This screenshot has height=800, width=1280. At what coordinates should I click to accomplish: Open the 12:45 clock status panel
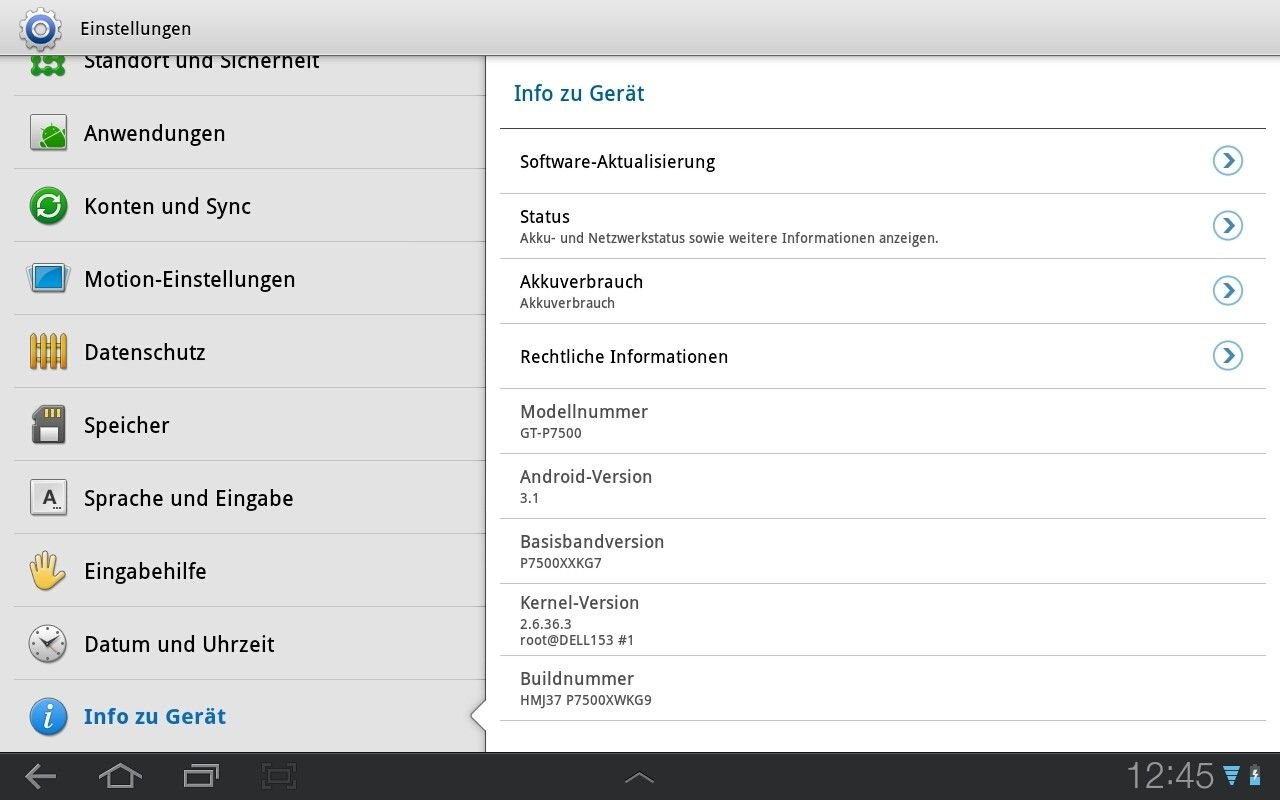[x=1170, y=776]
